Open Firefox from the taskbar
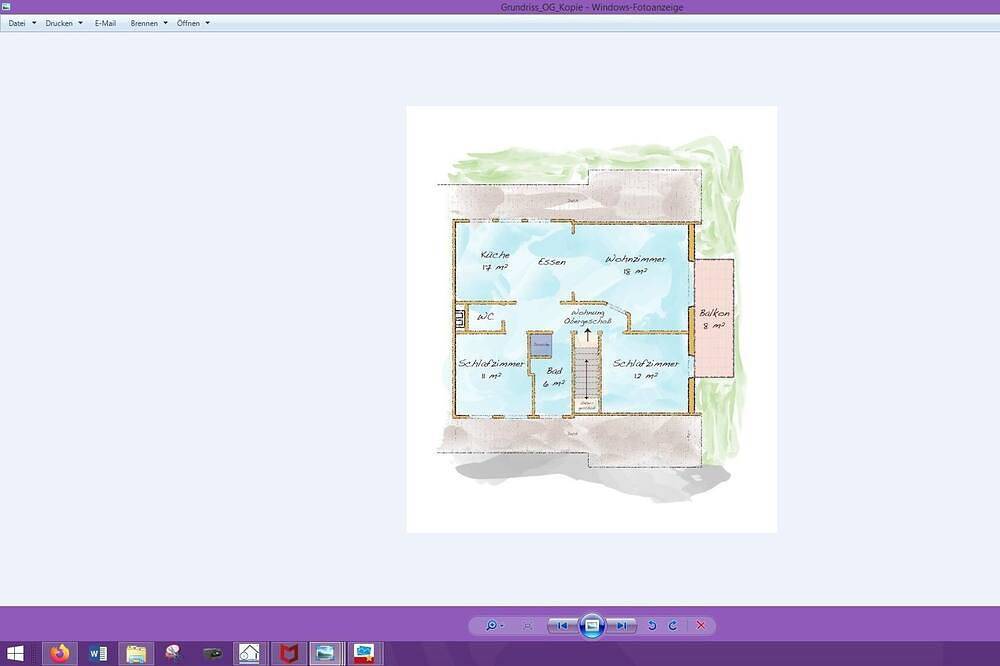 pos(60,654)
